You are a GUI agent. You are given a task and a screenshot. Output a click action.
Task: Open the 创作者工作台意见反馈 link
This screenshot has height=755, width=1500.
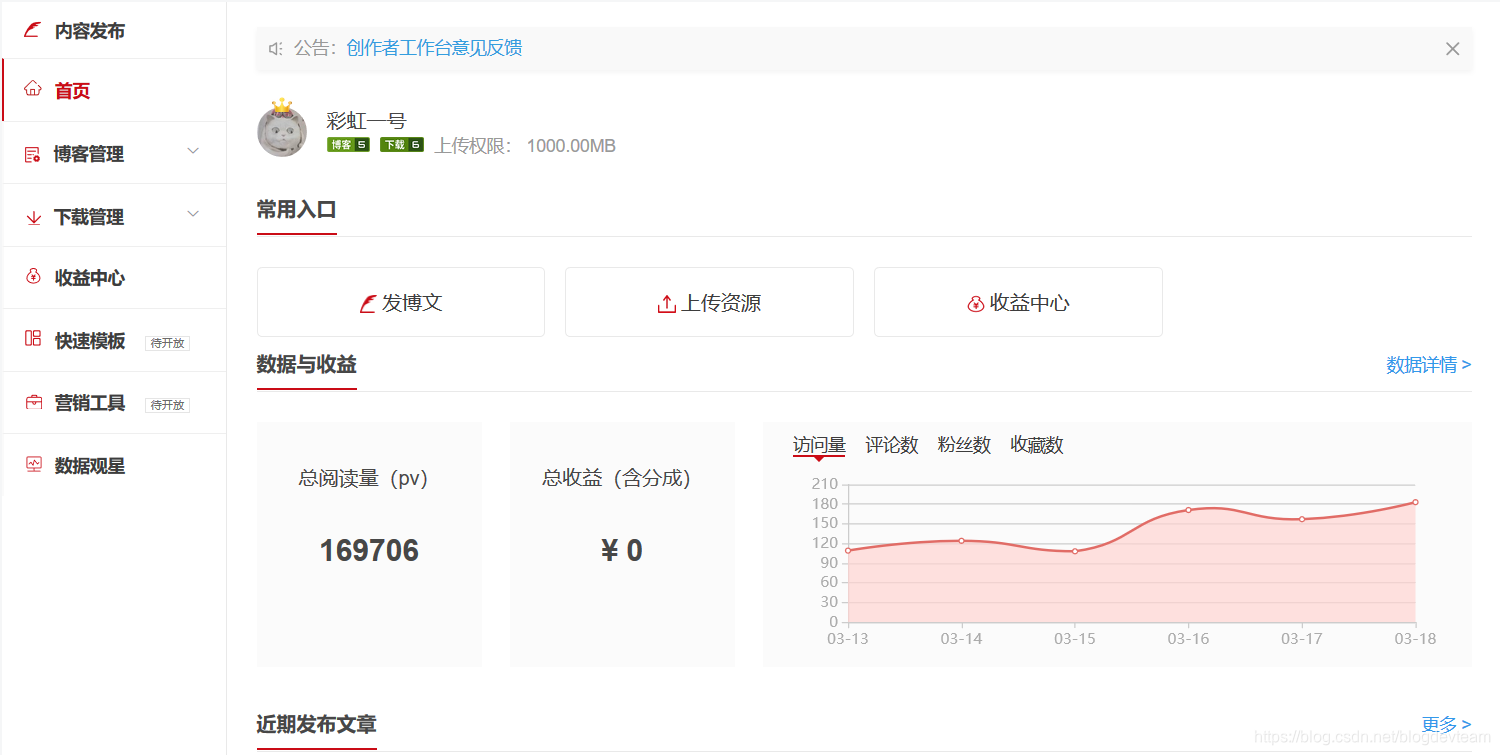[434, 48]
